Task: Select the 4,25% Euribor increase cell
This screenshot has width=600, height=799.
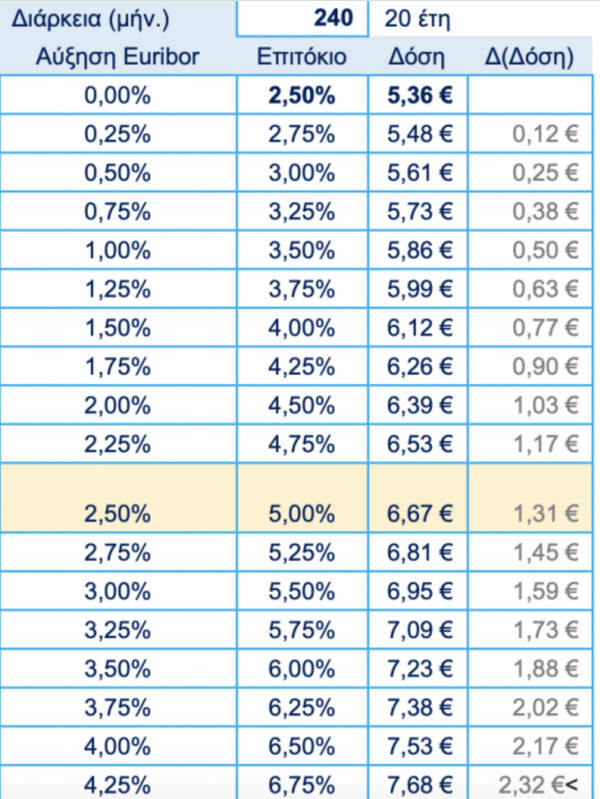Action: point(118,782)
